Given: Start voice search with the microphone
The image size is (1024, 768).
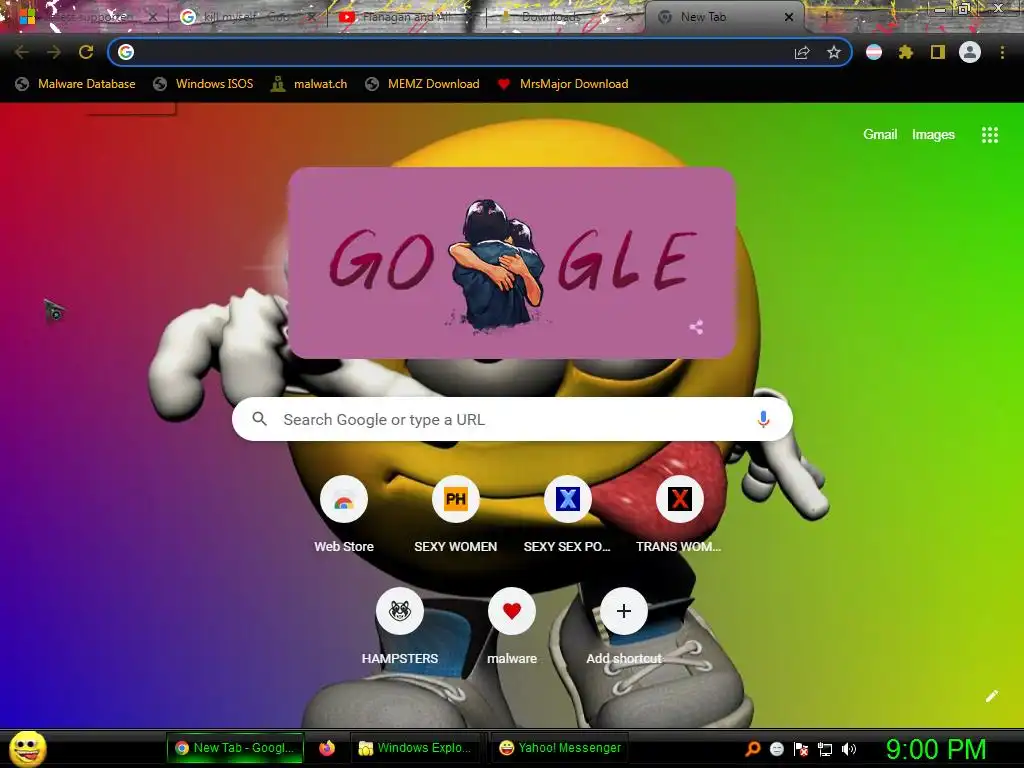Looking at the screenshot, I should pyautogui.click(x=763, y=419).
